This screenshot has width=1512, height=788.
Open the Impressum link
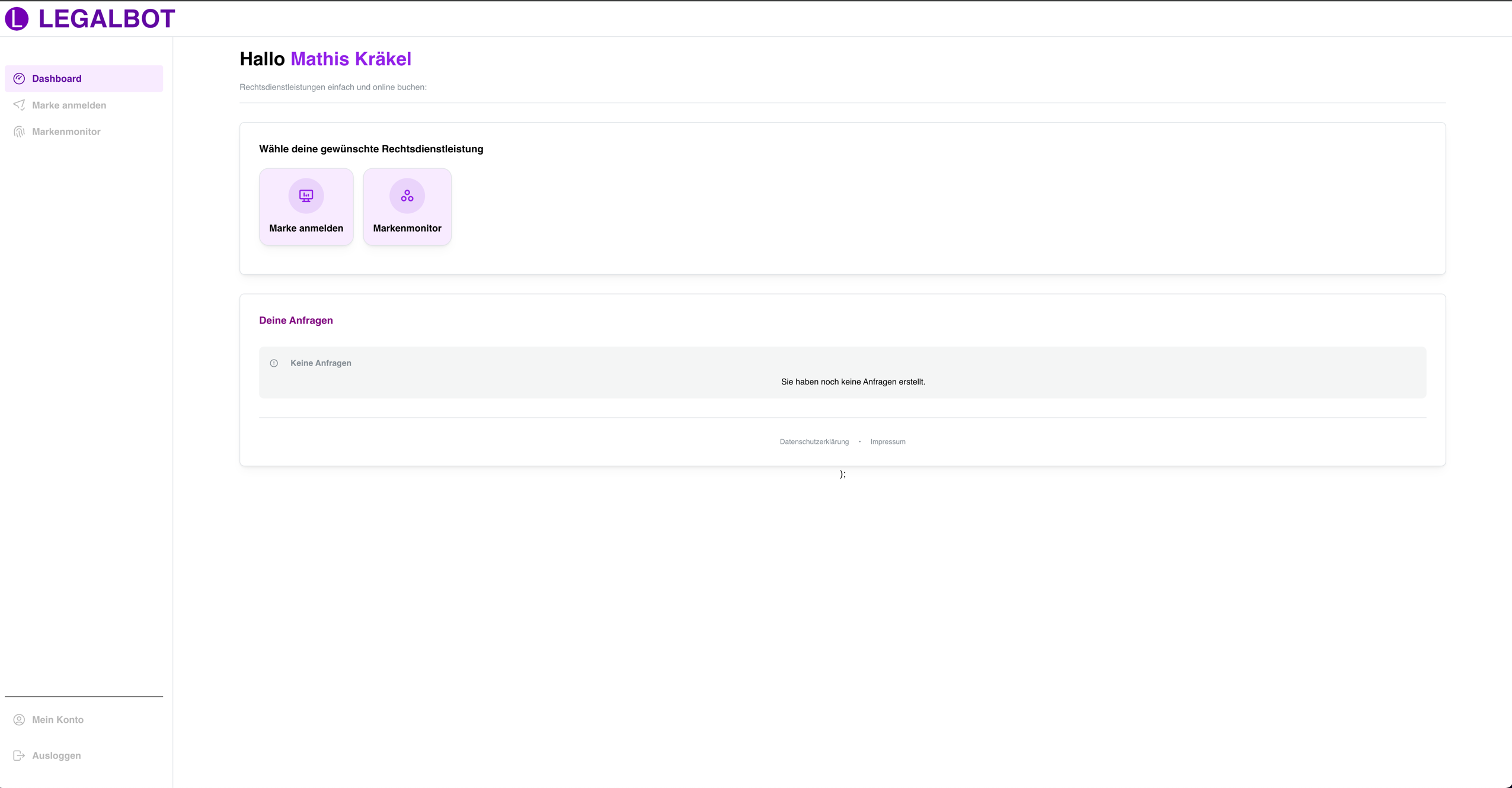click(x=887, y=441)
